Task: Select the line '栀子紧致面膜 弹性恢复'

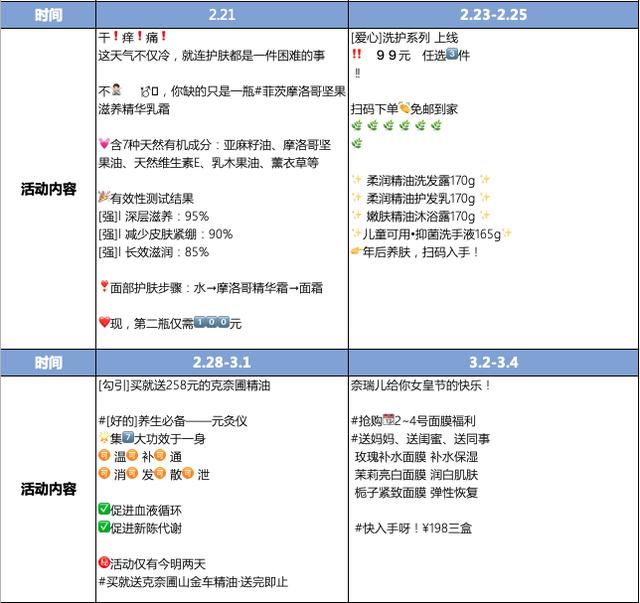Action: [416, 493]
